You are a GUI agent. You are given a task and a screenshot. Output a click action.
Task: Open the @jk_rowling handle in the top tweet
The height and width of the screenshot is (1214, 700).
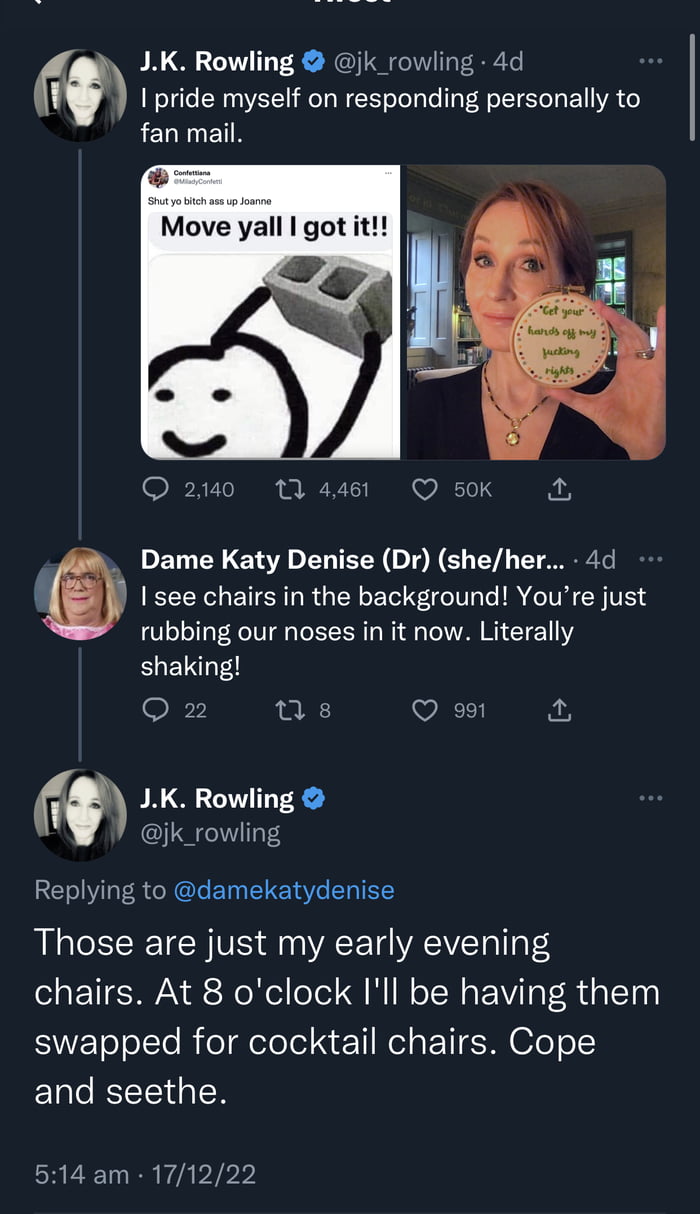coord(402,62)
